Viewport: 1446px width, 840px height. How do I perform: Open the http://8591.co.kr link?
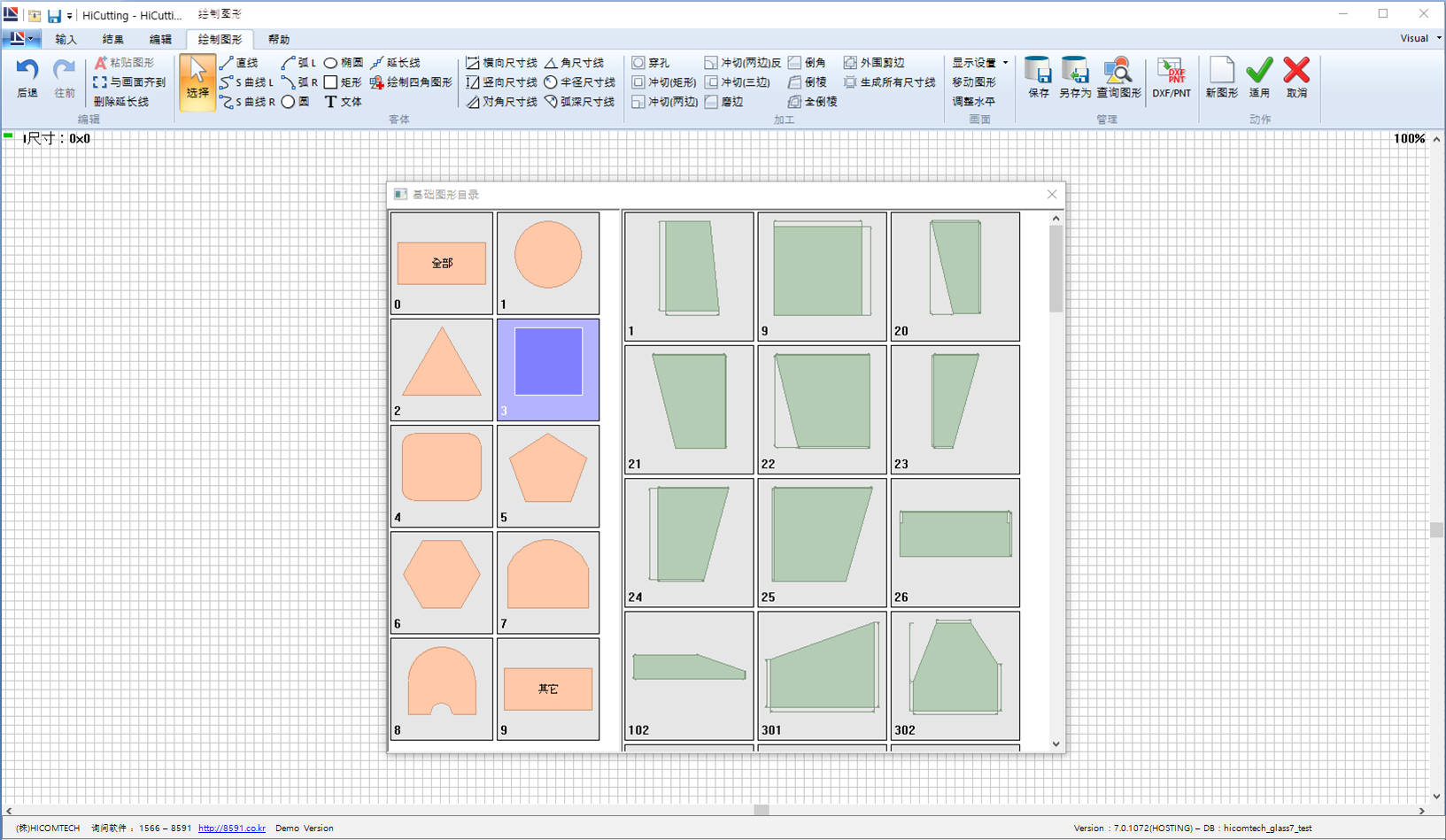(x=232, y=828)
